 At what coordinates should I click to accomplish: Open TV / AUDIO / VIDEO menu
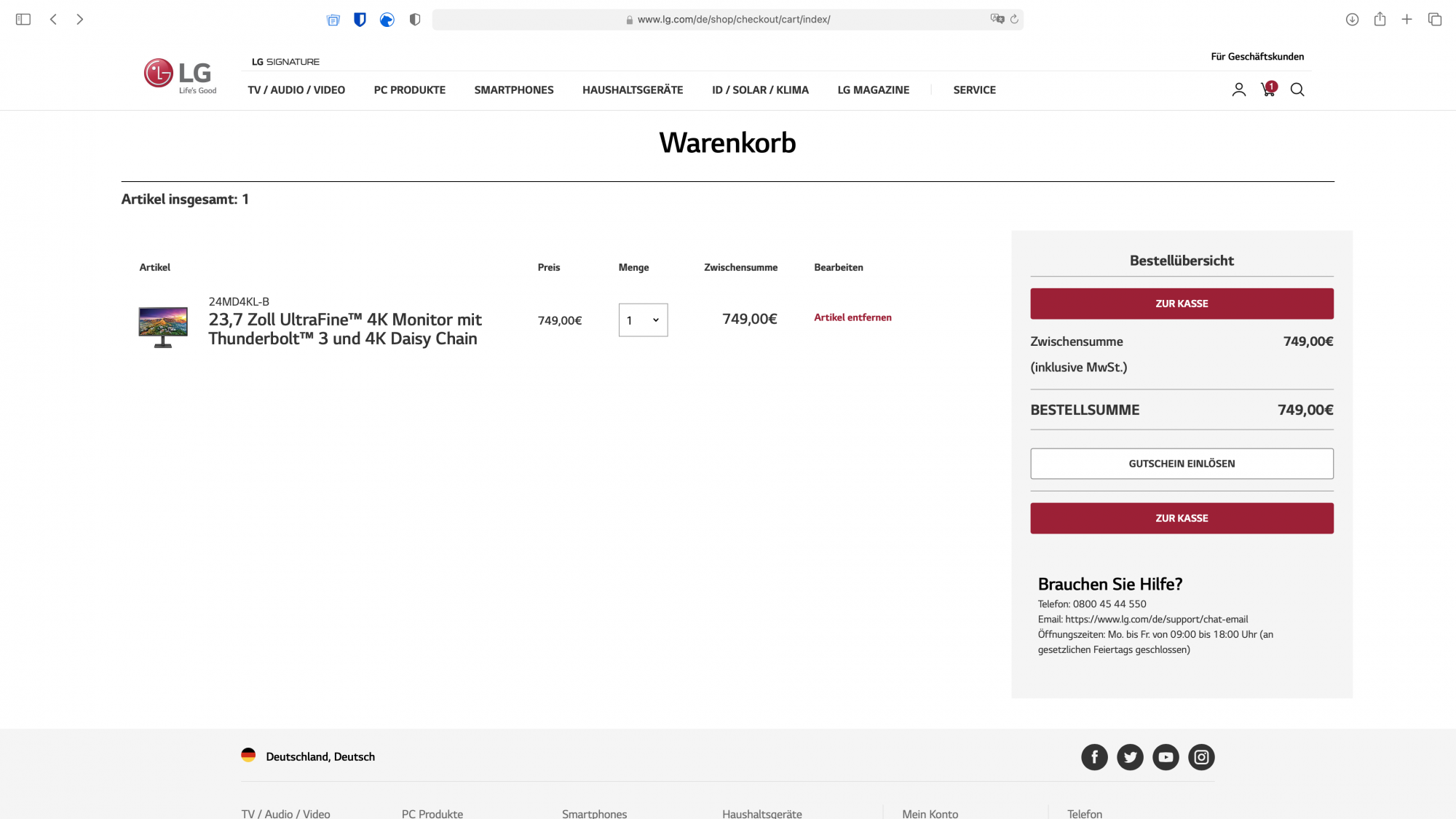296,90
